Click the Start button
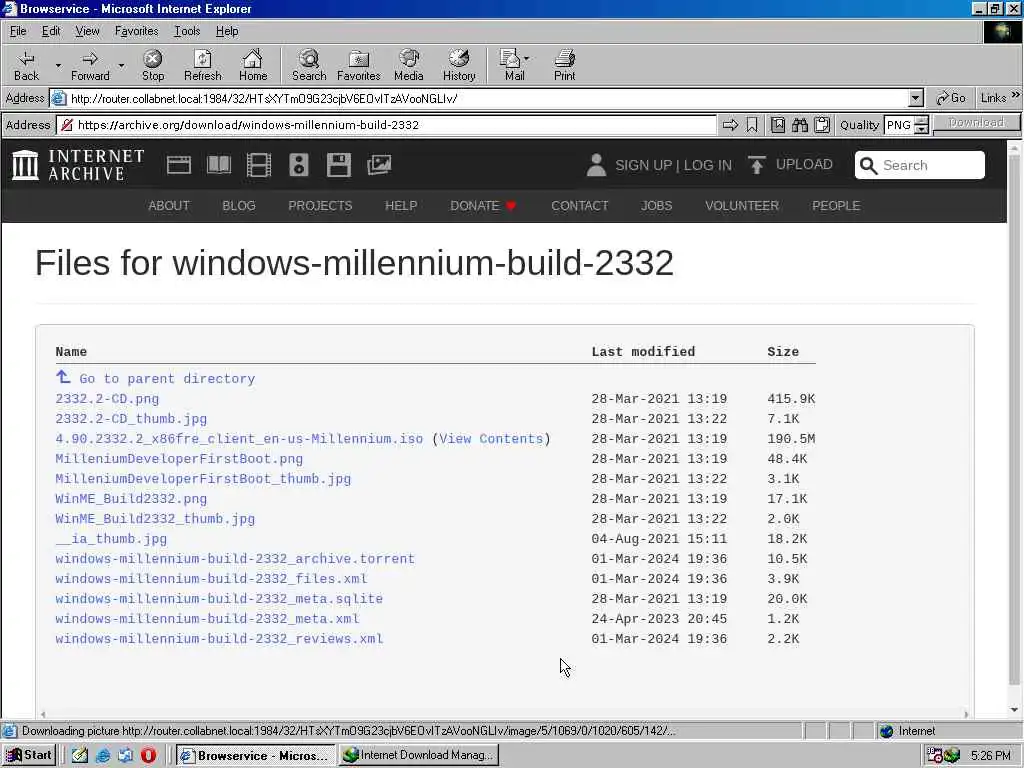Image resolution: width=1024 pixels, height=768 pixels. pyautogui.click(x=29, y=756)
